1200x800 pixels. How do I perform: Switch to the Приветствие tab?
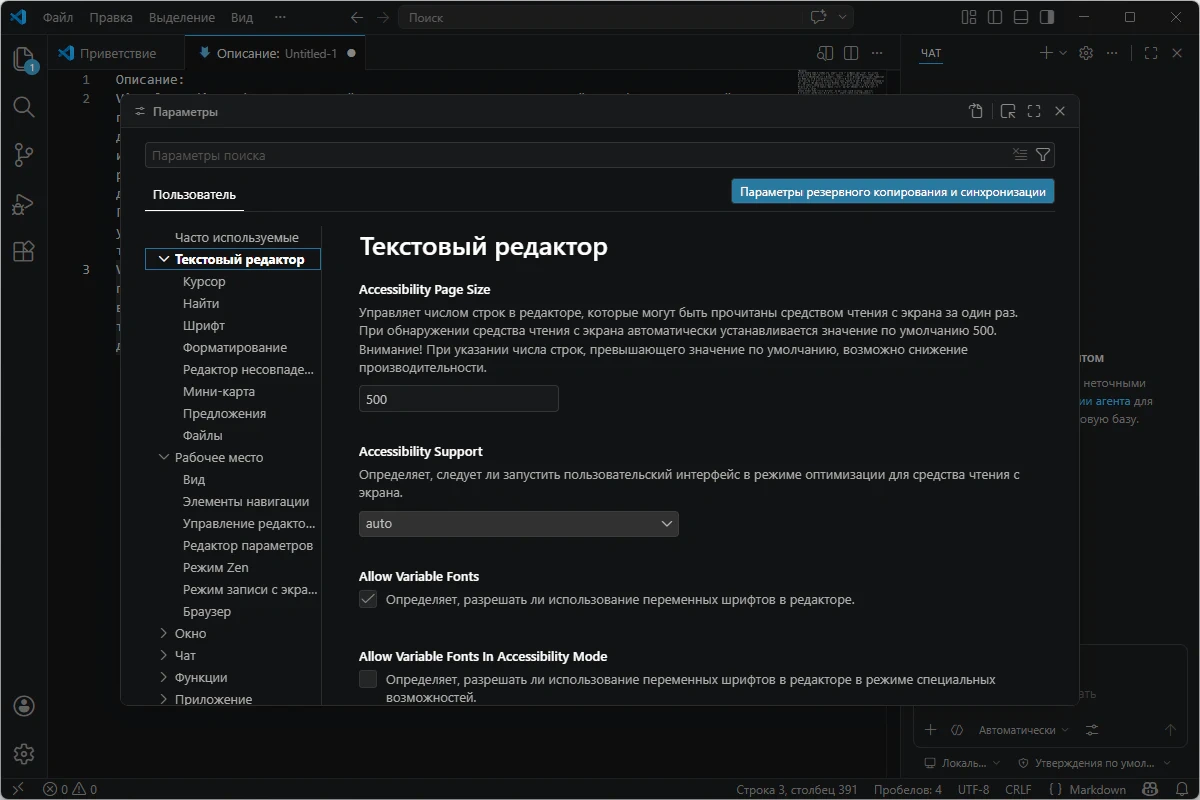pos(118,54)
